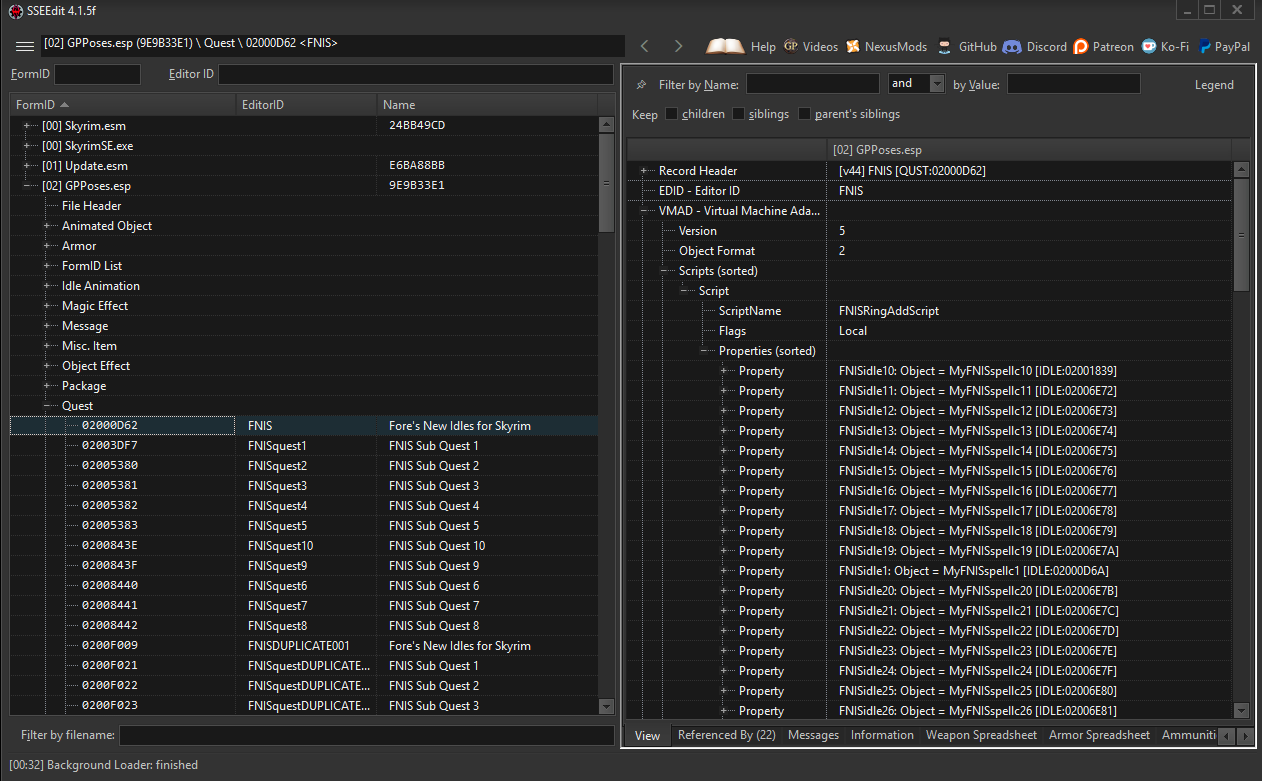The image size is (1262, 781).
Task: Open the Ko-Fi link
Action: pyautogui.click(x=1164, y=46)
